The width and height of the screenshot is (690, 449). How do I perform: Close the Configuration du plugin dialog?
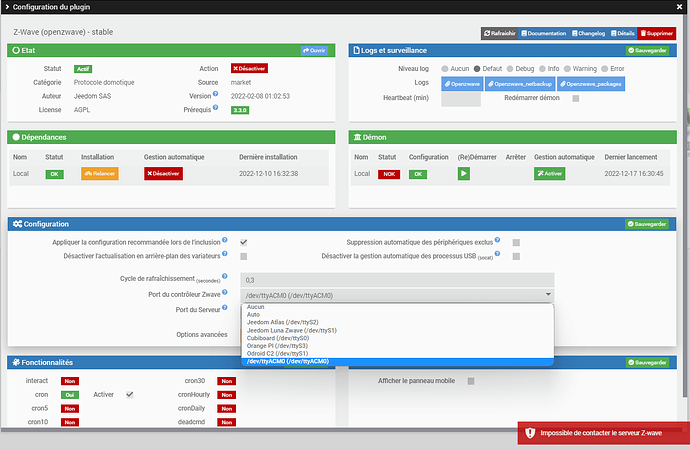pos(679,7)
